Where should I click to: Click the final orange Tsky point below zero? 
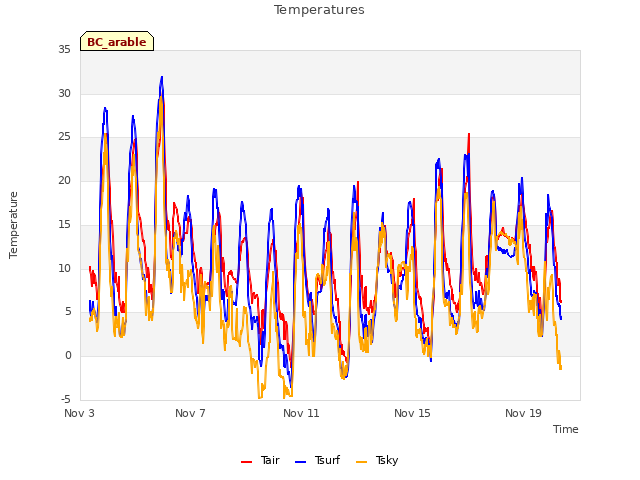[560, 368]
